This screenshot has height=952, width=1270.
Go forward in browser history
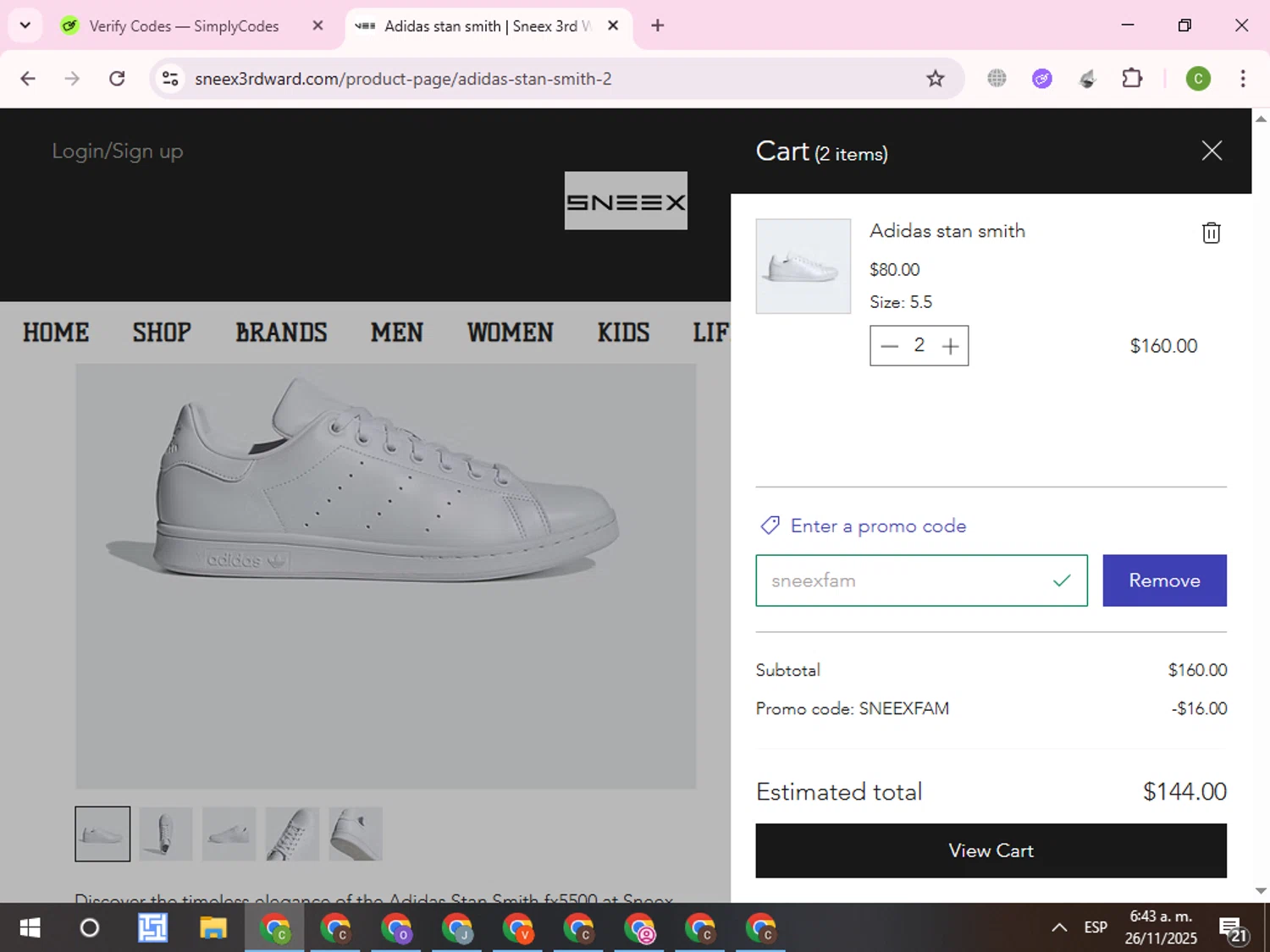tap(72, 79)
